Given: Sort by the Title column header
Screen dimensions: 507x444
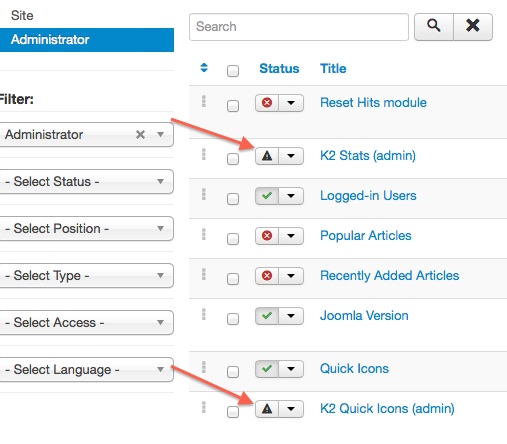Looking at the screenshot, I should tap(333, 68).
